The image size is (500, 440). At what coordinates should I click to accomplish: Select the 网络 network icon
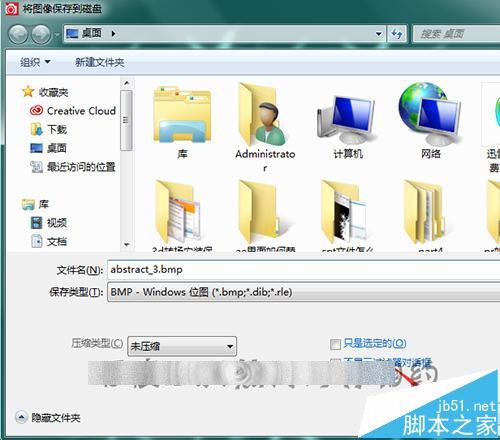[430, 113]
